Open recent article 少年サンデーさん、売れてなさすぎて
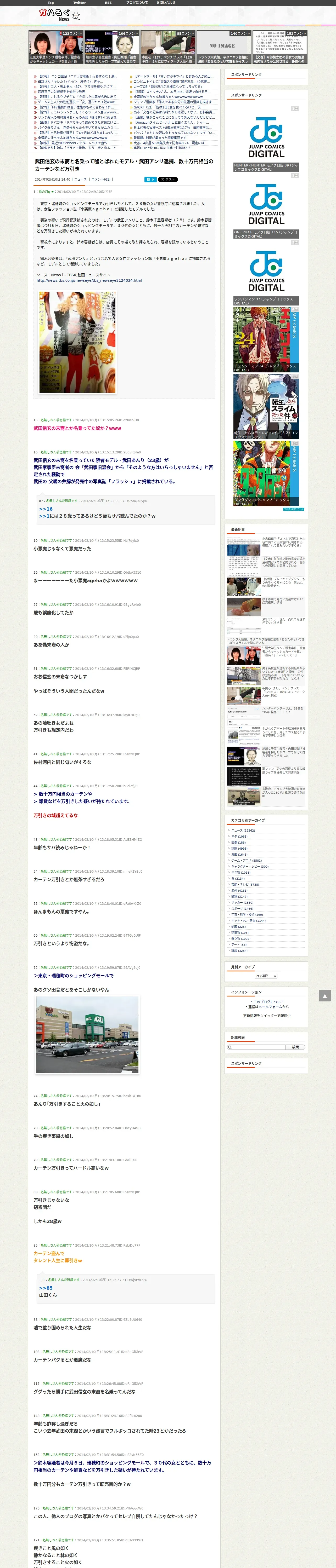The width and height of the screenshot is (336, 1568). click(x=284, y=621)
